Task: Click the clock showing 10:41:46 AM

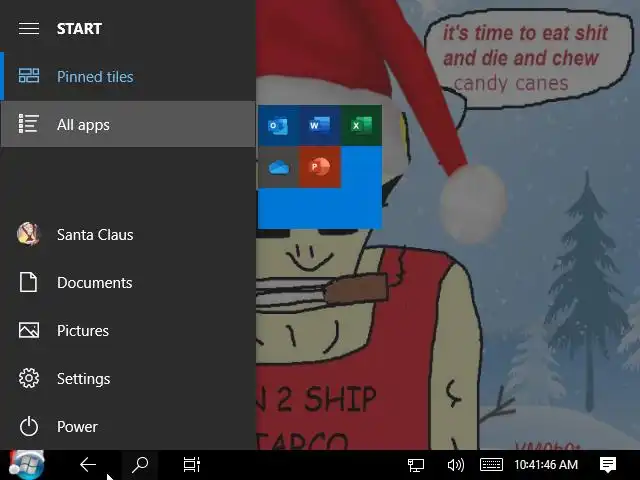Action: [546, 464]
